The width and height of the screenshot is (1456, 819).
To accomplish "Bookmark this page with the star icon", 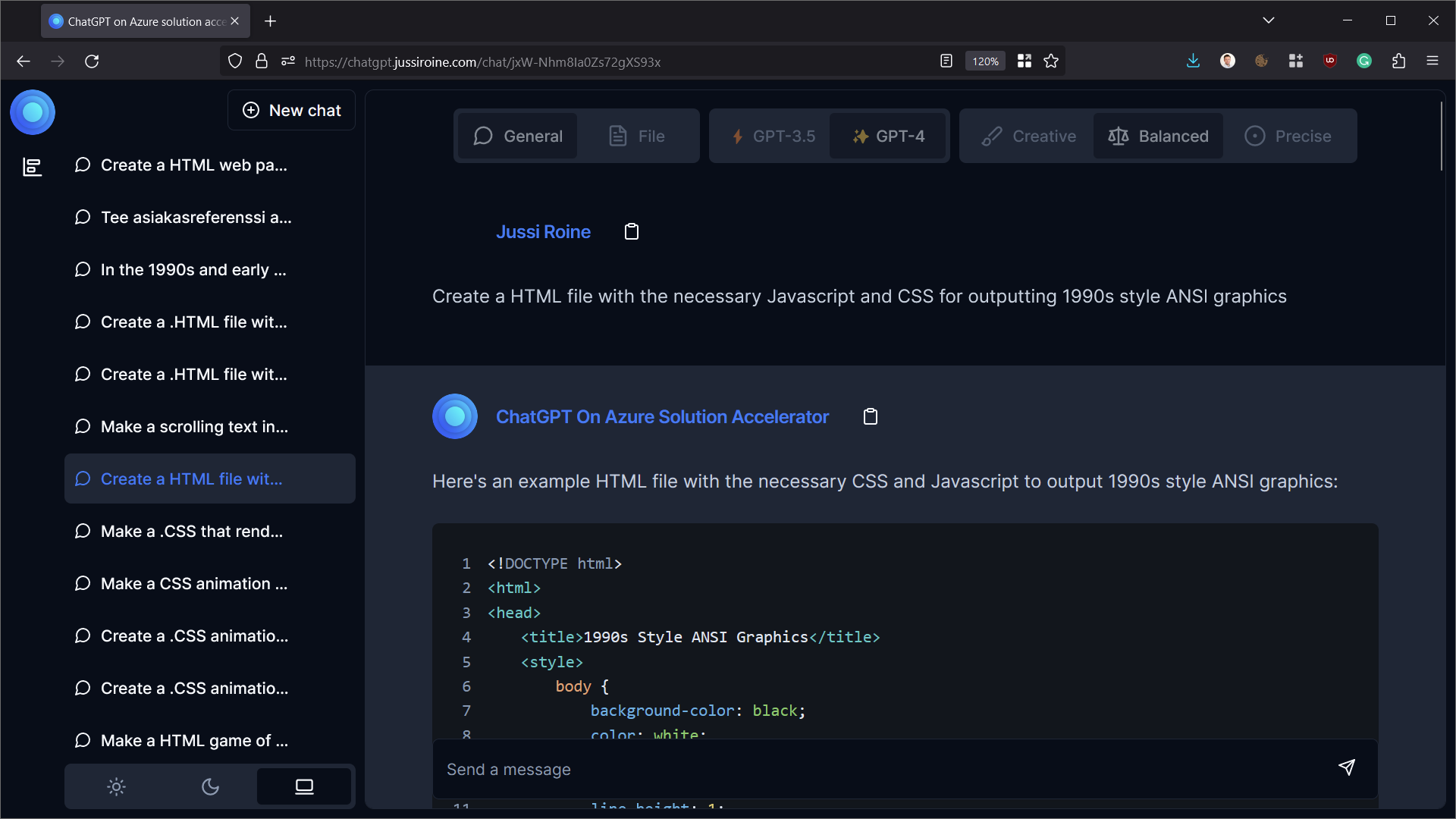I will click(x=1051, y=61).
